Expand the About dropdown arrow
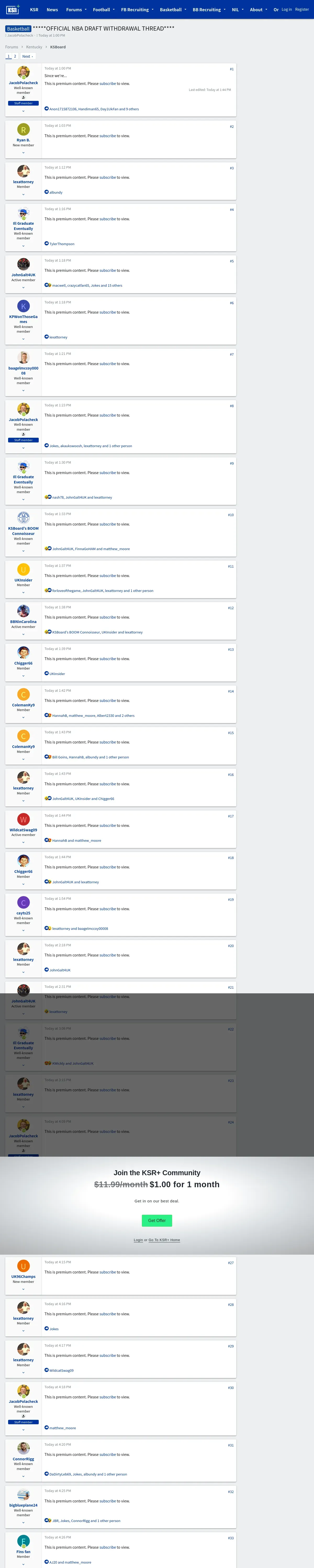 click(266, 10)
